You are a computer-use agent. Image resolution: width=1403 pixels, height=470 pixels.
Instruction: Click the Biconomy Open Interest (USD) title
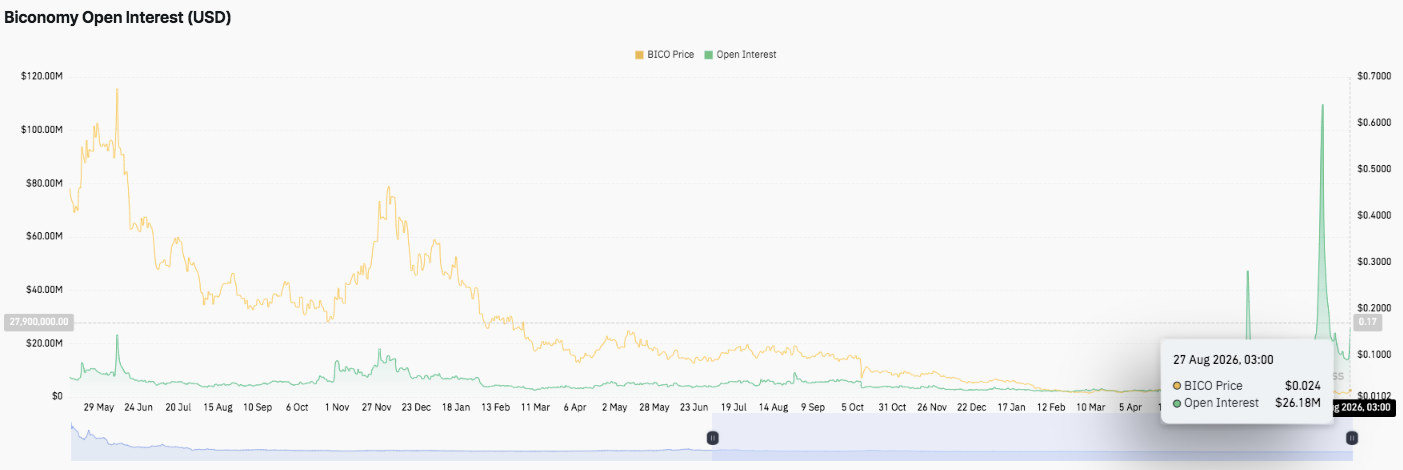point(118,18)
